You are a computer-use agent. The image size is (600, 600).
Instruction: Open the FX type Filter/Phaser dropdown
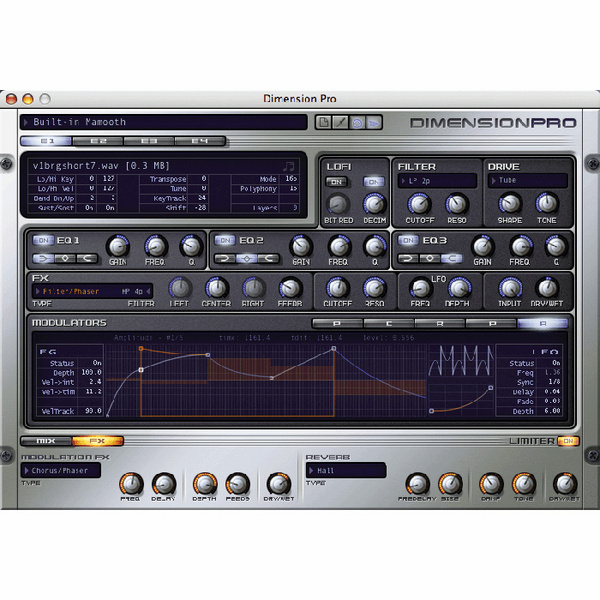click(73, 292)
